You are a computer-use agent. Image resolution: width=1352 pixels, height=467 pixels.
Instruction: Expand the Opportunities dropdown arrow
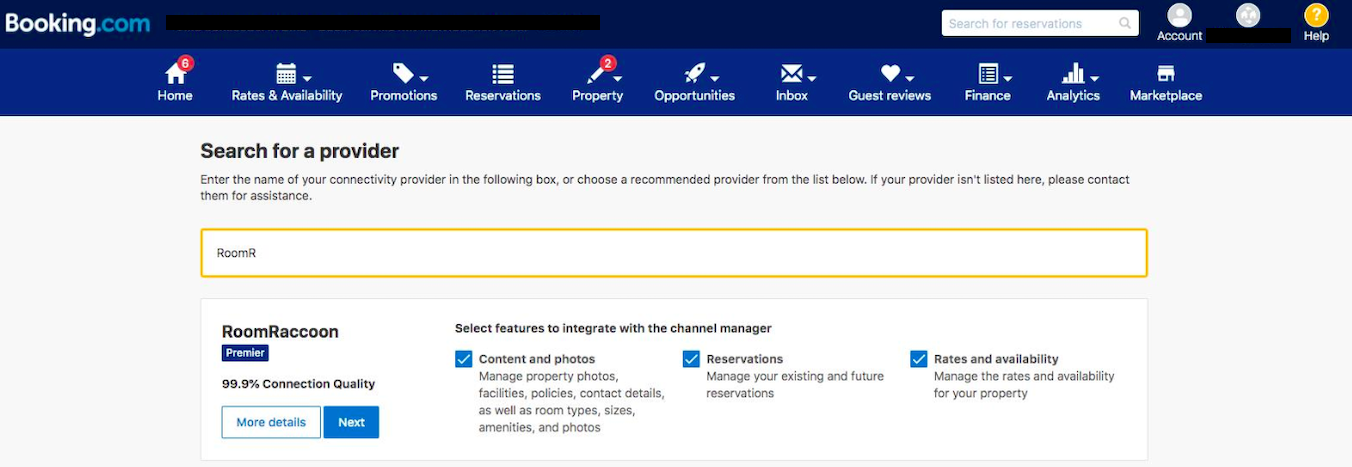716,78
